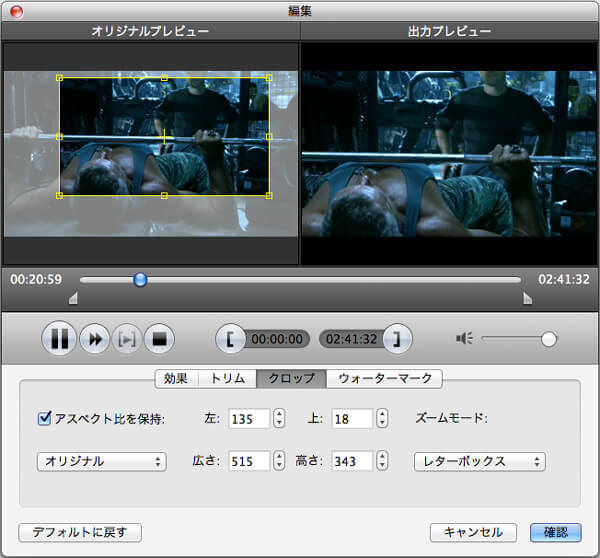Viewport: 600px width, 558px height.
Task: Open the オリジナル aspect ratio dropdown
Action: click(x=102, y=462)
